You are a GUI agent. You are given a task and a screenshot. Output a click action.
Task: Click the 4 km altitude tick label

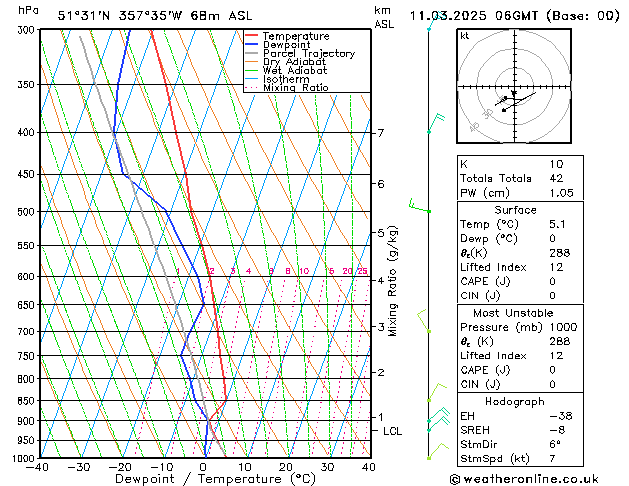pyautogui.click(x=381, y=280)
